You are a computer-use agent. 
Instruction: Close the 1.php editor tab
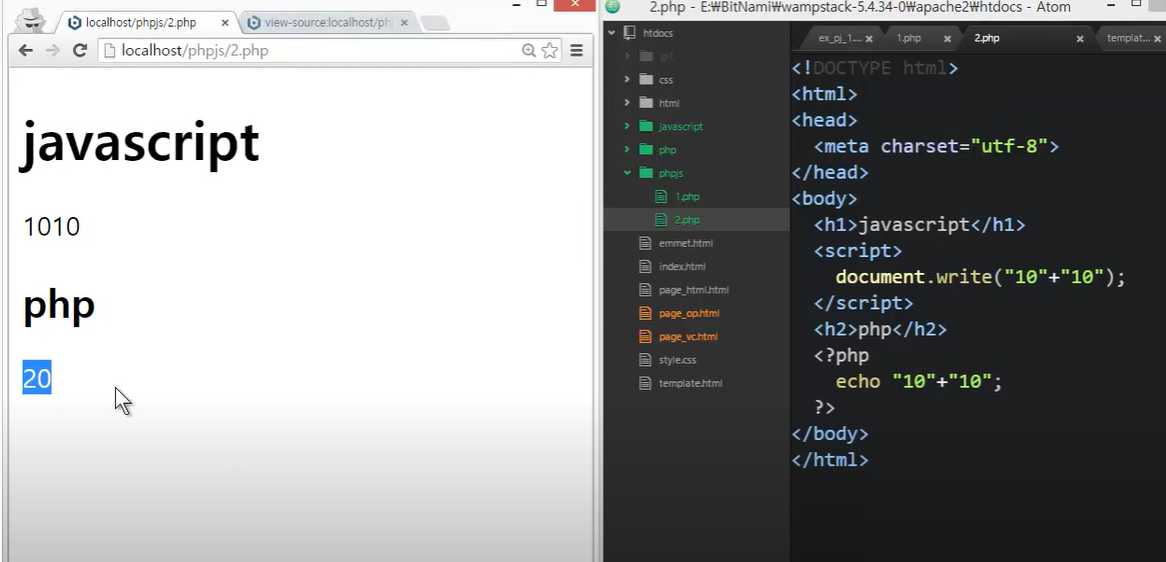point(947,39)
